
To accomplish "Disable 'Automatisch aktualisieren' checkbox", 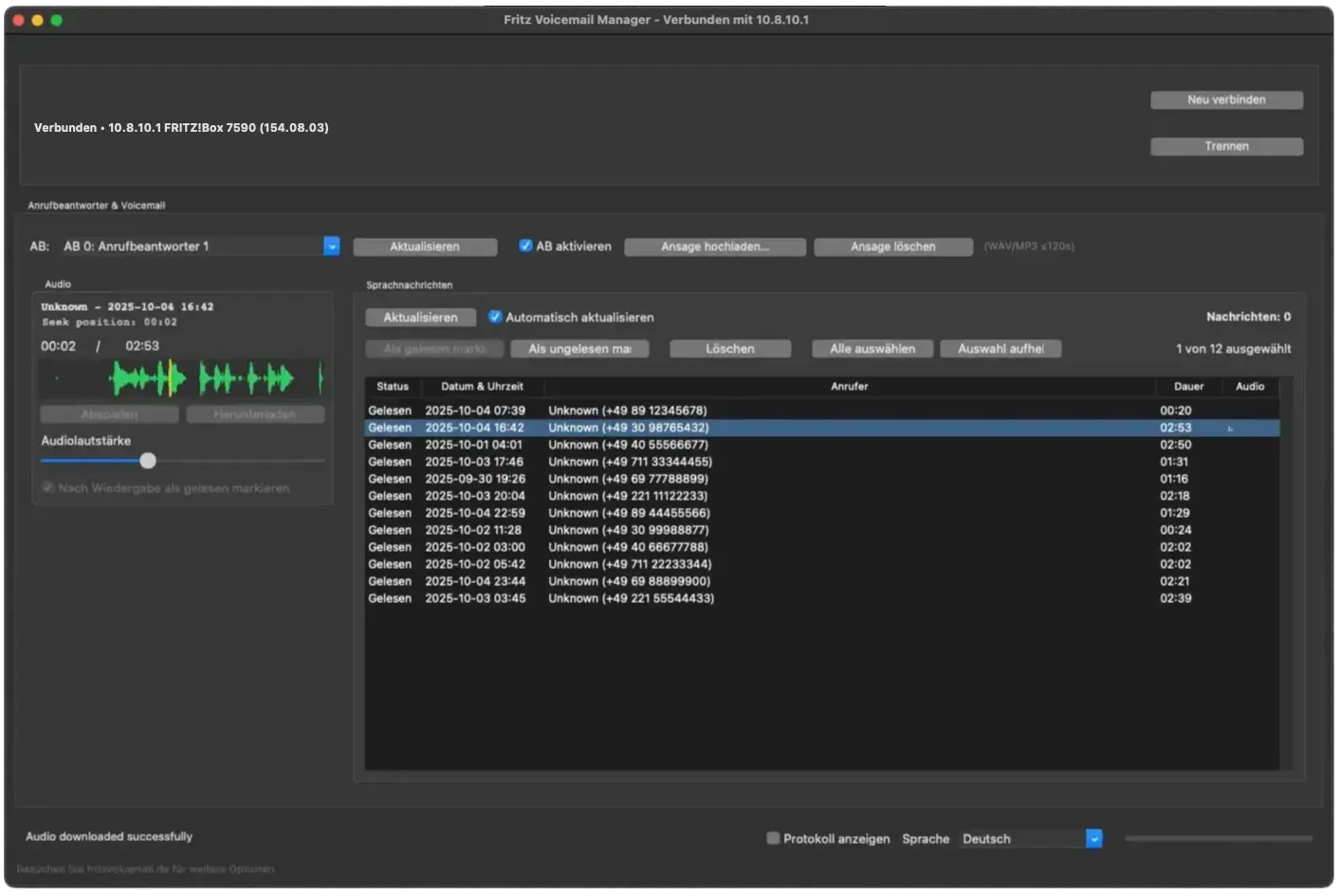I will (495, 317).
